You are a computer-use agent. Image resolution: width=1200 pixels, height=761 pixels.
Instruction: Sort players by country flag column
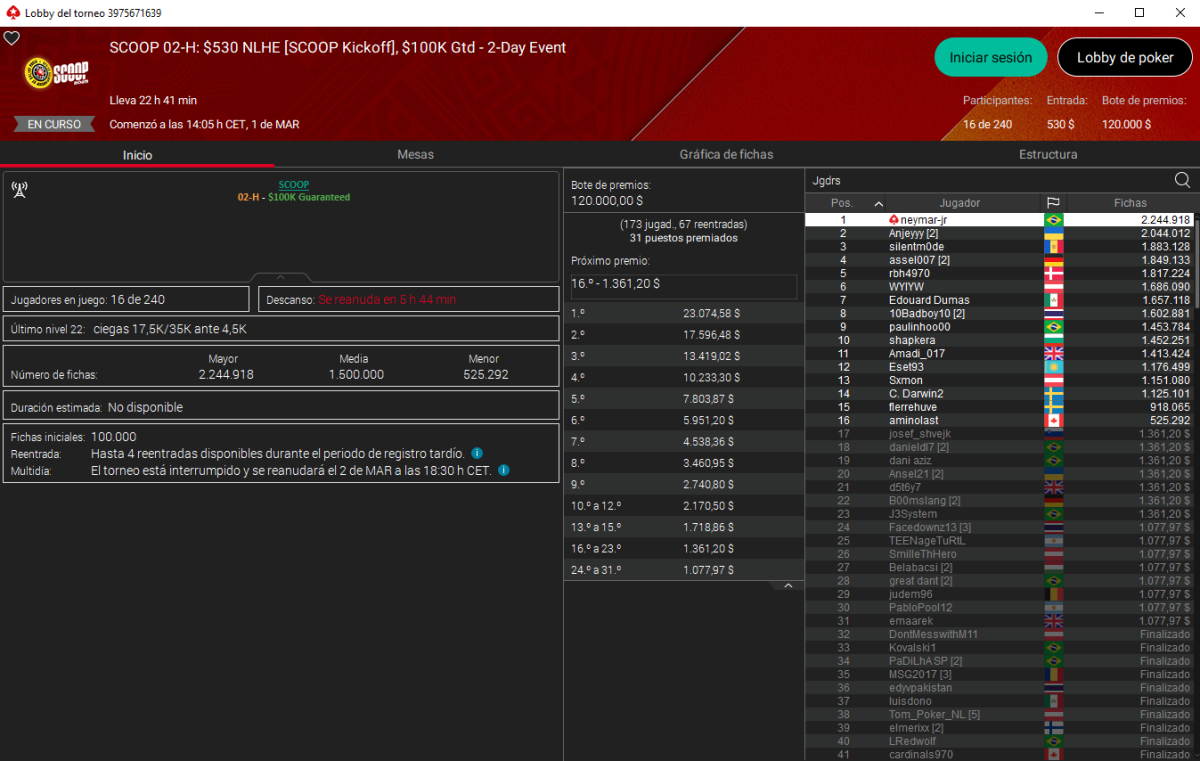(x=1053, y=203)
